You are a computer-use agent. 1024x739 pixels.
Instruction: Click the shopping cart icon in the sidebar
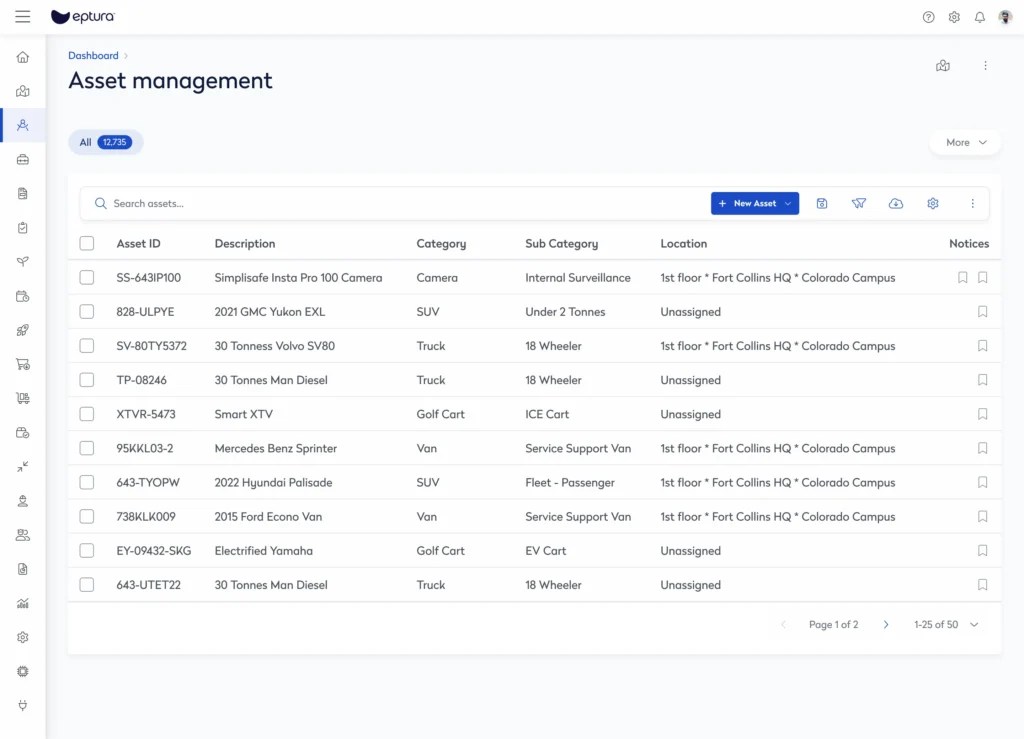tap(22, 364)
